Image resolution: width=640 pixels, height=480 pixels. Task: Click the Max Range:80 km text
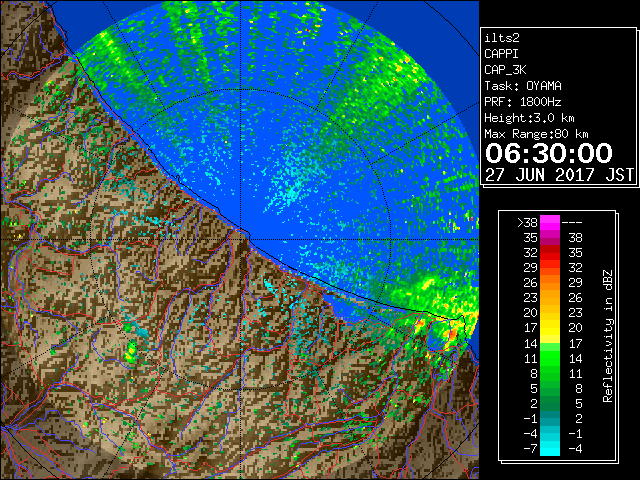click(536, 134)
